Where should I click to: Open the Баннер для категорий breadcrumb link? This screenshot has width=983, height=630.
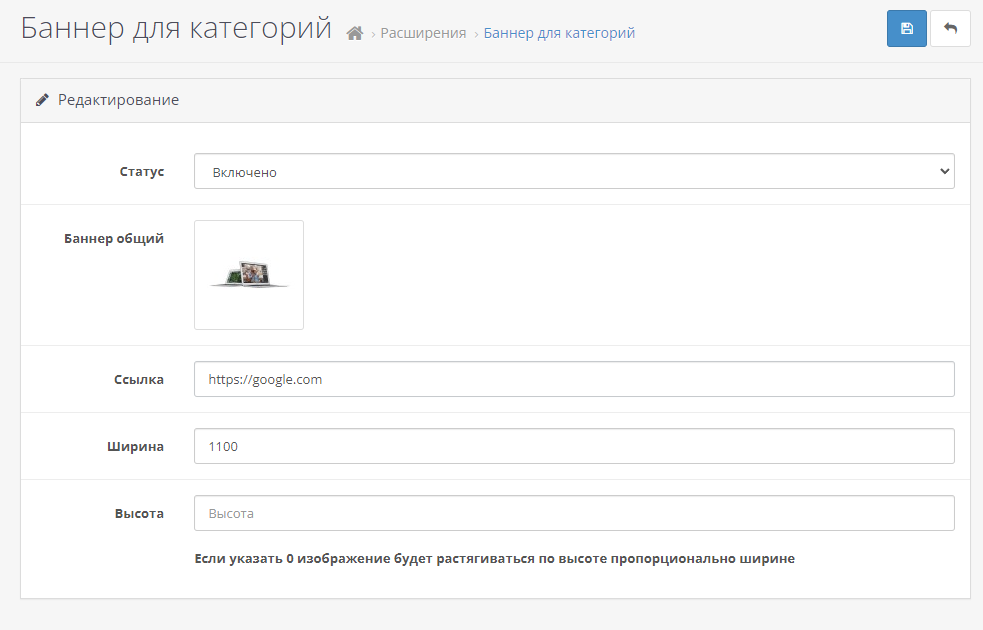coord(559,33)
